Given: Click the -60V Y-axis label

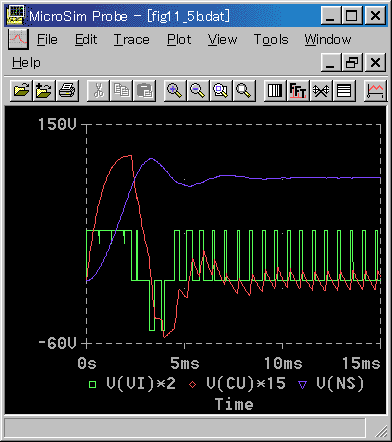Looking at the screenshot, I should 57,343.
